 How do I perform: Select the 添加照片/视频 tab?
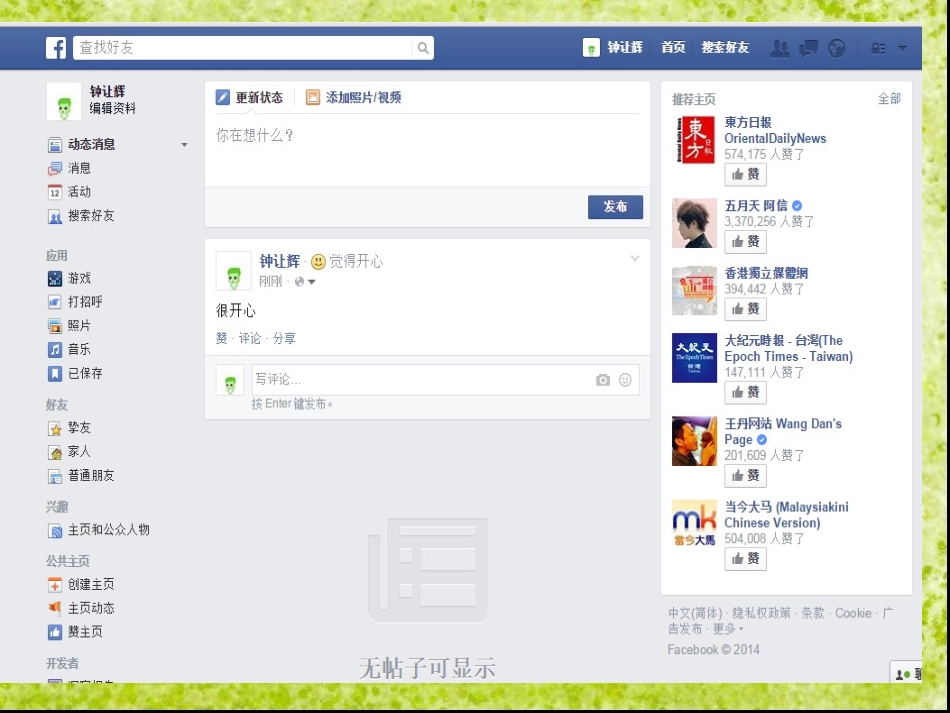click(354, 98)
